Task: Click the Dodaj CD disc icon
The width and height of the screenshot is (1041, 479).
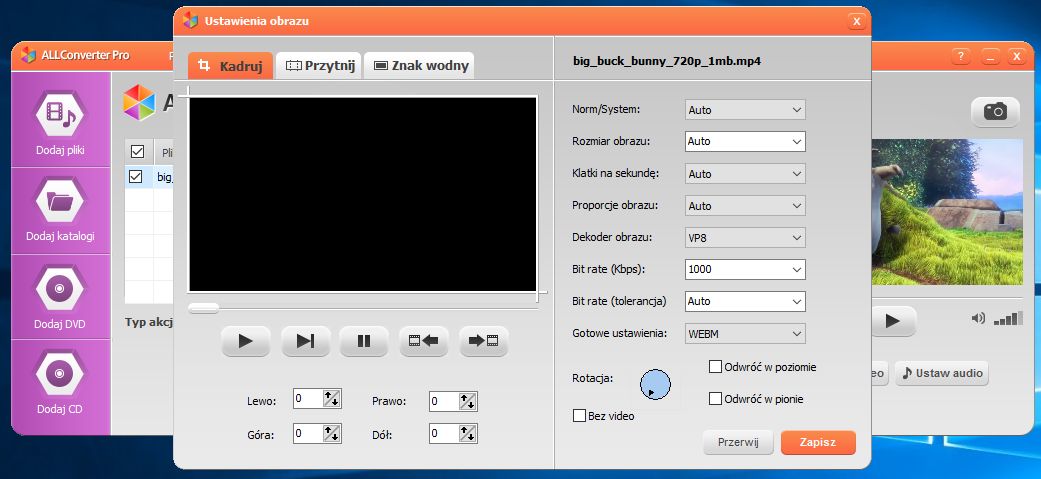Action: coord(60,373)
